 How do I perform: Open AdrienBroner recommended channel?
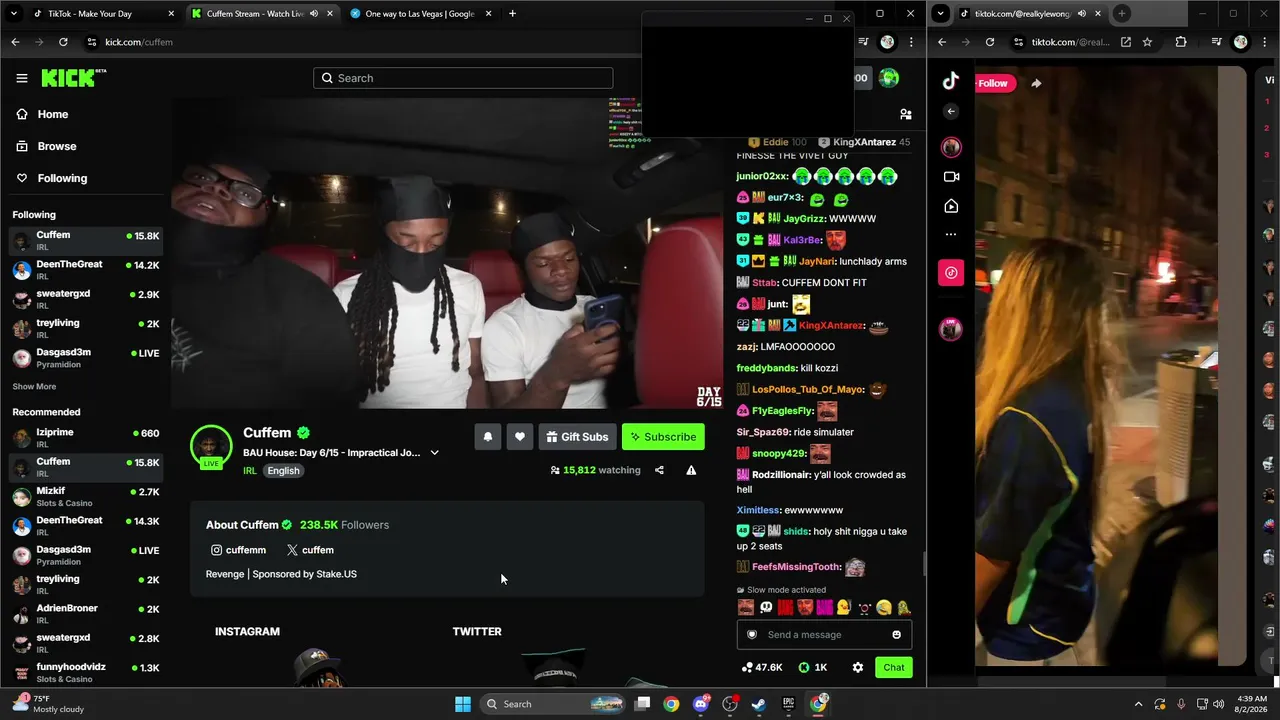[85, 613]
